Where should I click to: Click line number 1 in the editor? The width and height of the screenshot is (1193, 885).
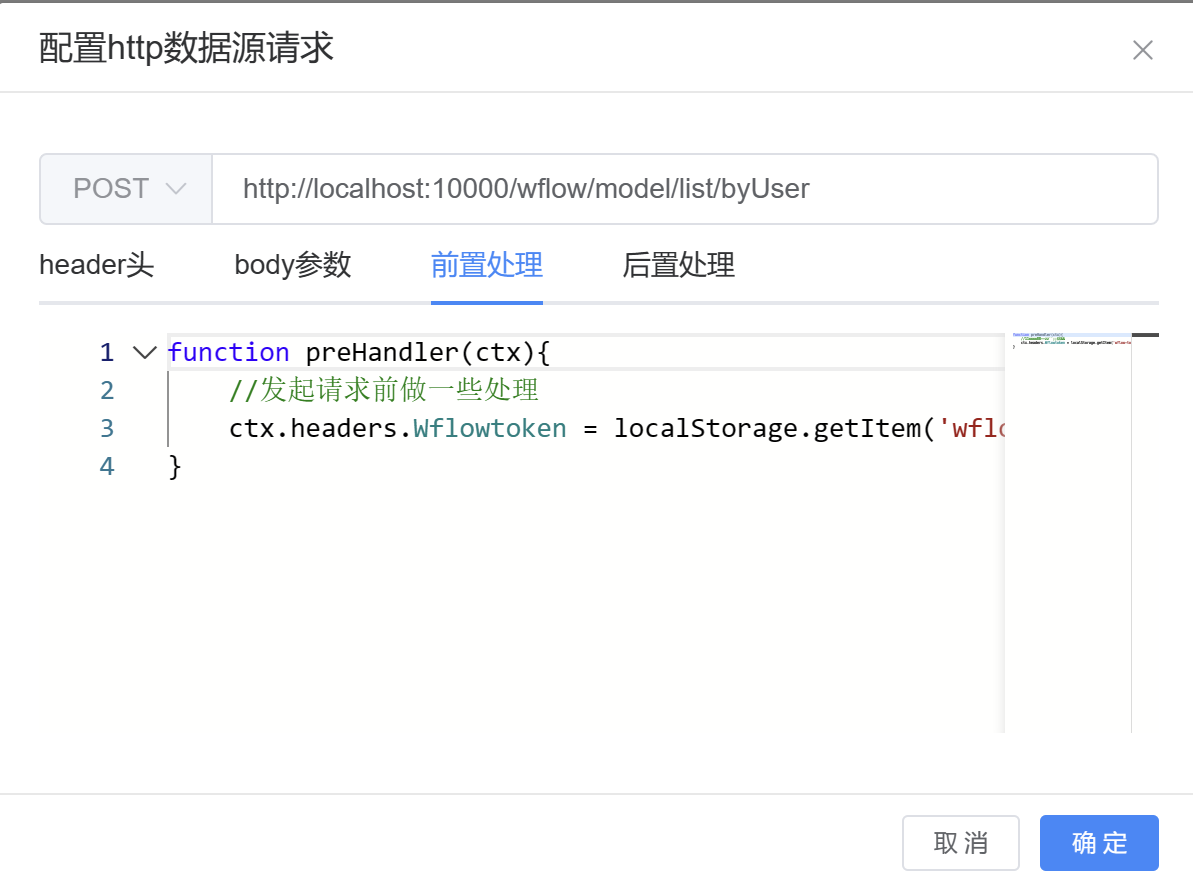[x=107, y=352]
